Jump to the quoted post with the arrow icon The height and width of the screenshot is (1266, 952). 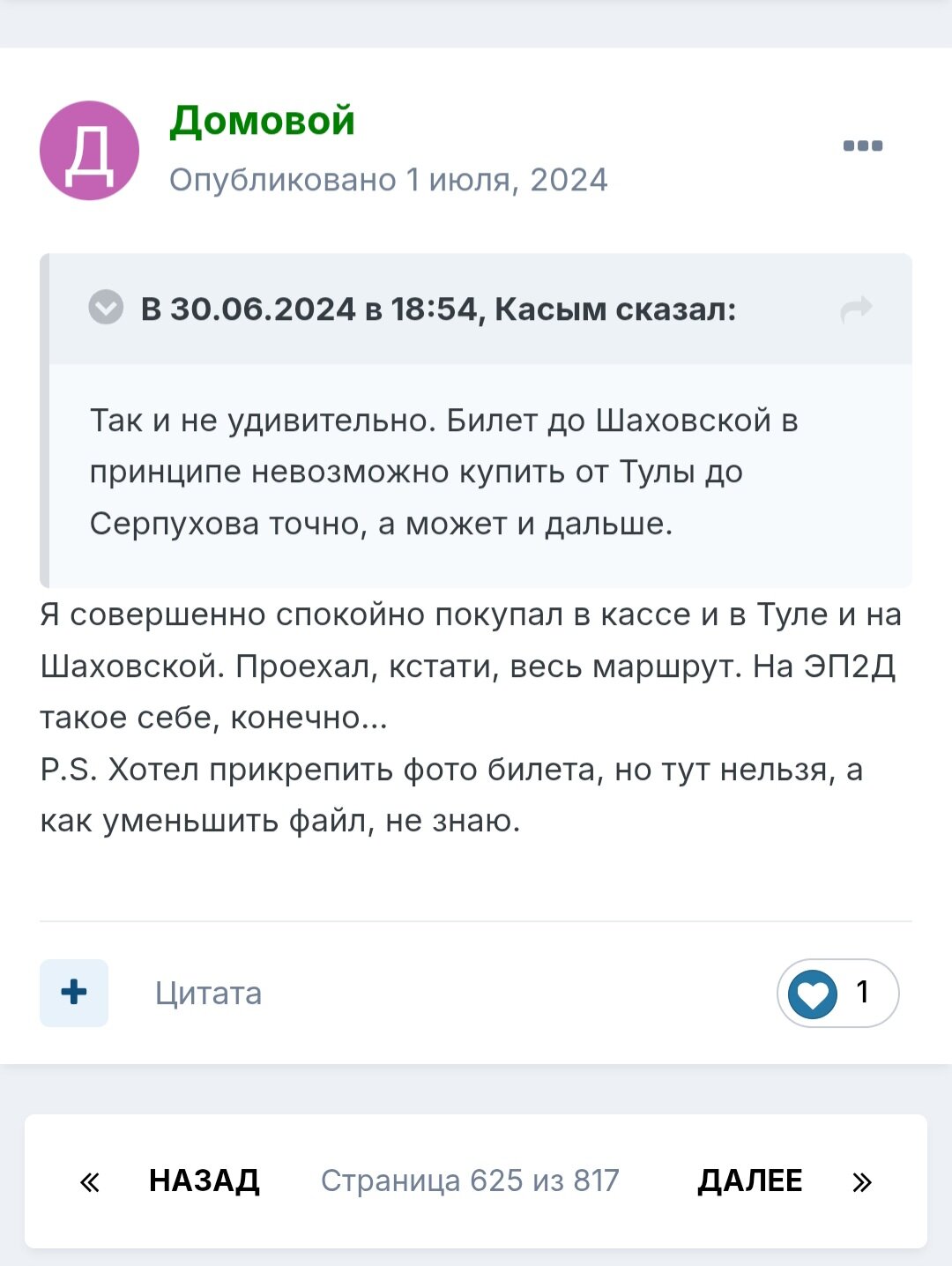coord(856,309)
